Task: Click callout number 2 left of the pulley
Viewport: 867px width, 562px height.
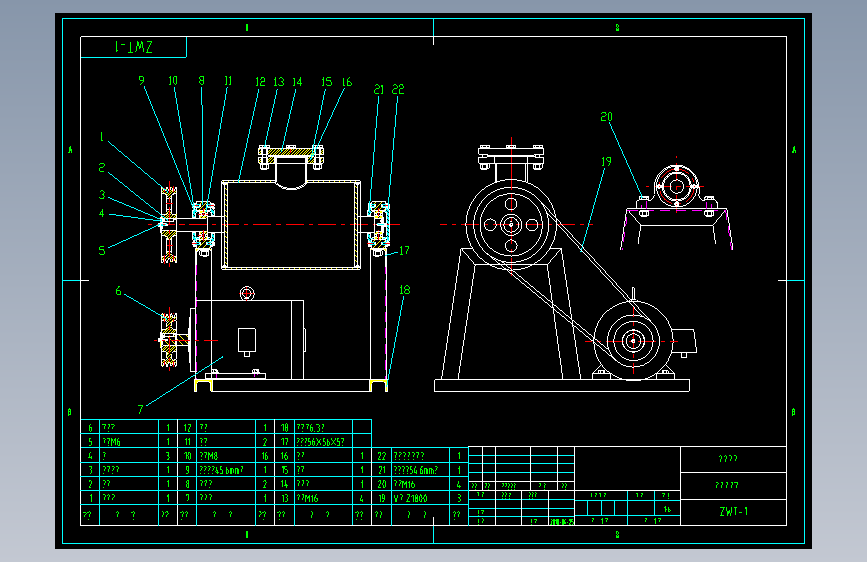Action: (x=102, y=167)
